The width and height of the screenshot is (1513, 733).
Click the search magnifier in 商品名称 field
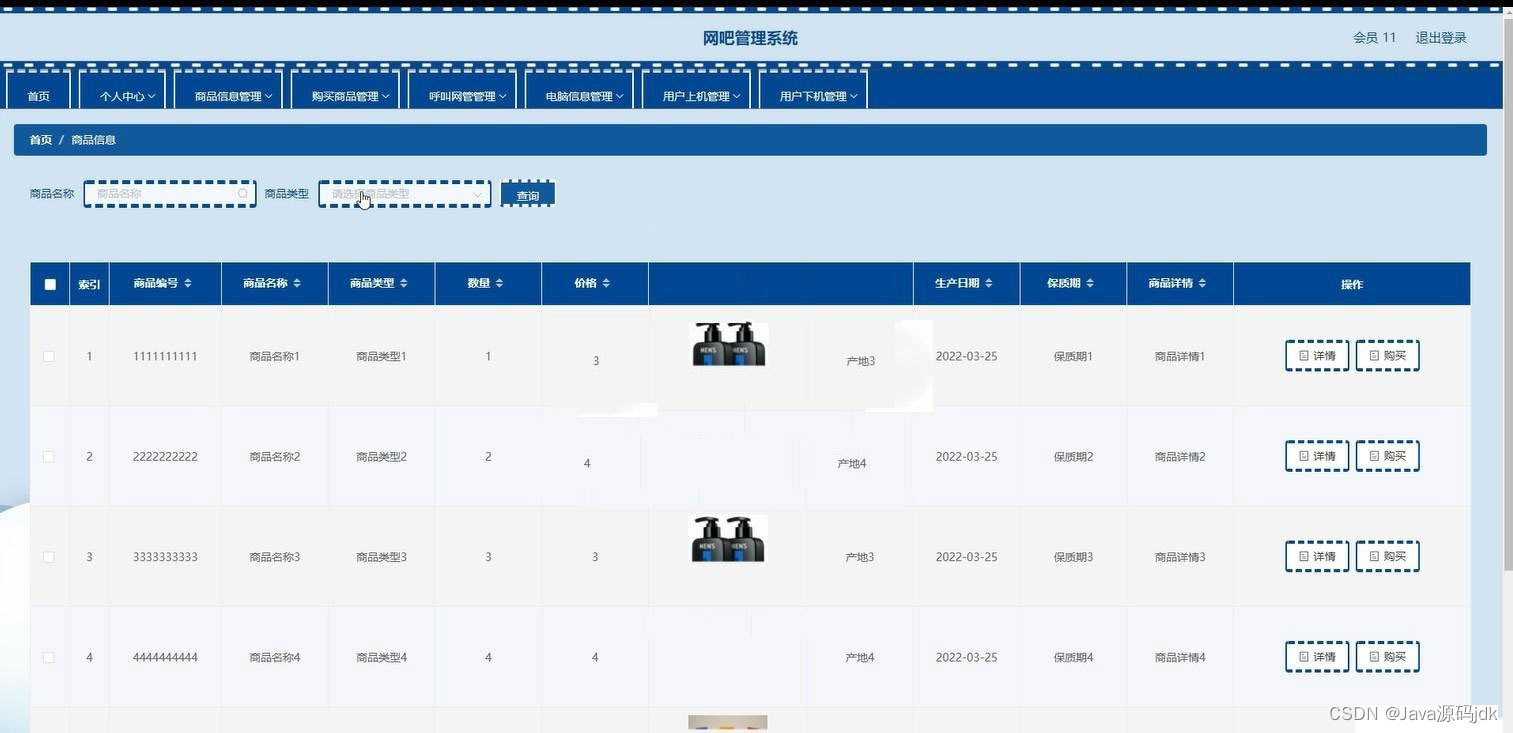(243, 194)
